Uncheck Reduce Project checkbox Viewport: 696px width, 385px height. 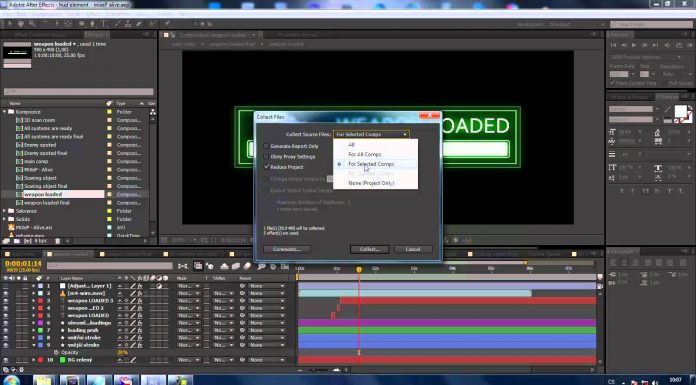pos(266,167)
